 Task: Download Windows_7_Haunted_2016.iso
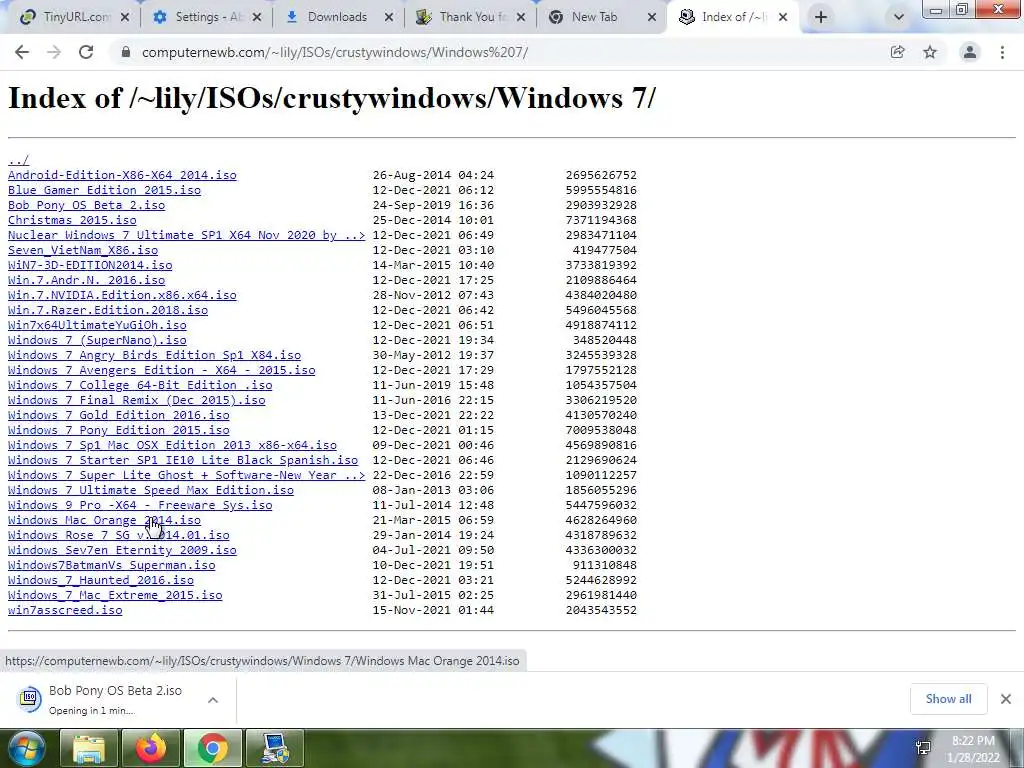[x=101, y=581]
